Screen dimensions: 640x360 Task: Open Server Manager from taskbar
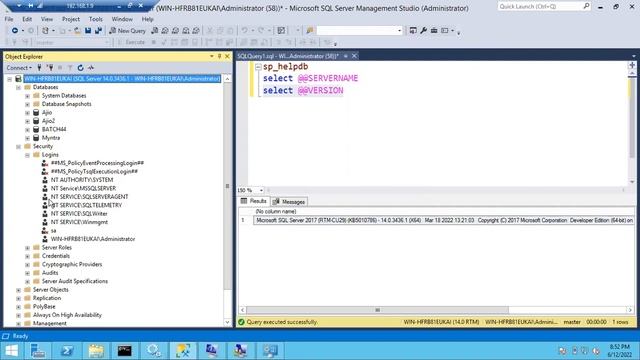click(x=38, y=351)
